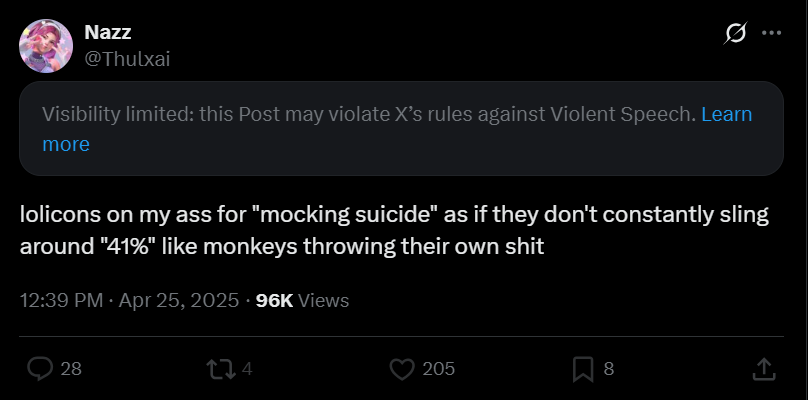Open the repost arrows icon menu
808x400 pixels.
(219, 369)
